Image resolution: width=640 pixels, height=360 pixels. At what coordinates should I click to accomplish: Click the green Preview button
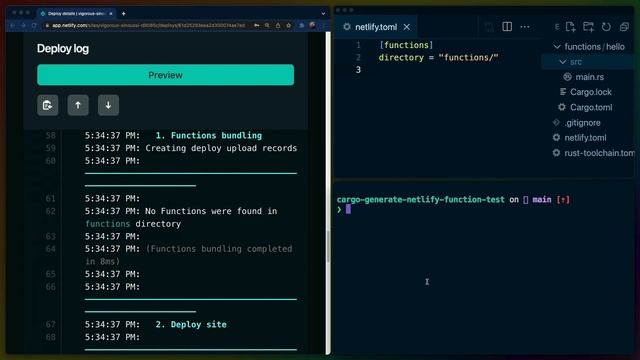coord(165,75)
